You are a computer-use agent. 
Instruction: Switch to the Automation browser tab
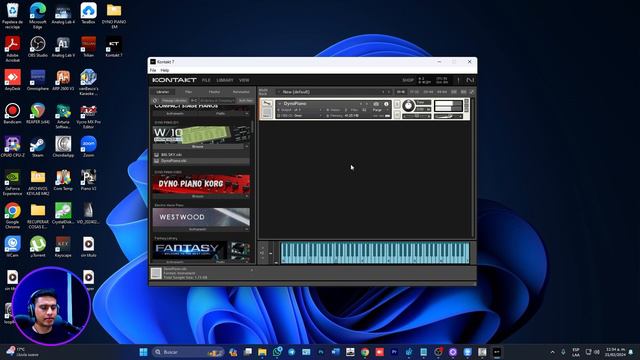pos(241,92)
